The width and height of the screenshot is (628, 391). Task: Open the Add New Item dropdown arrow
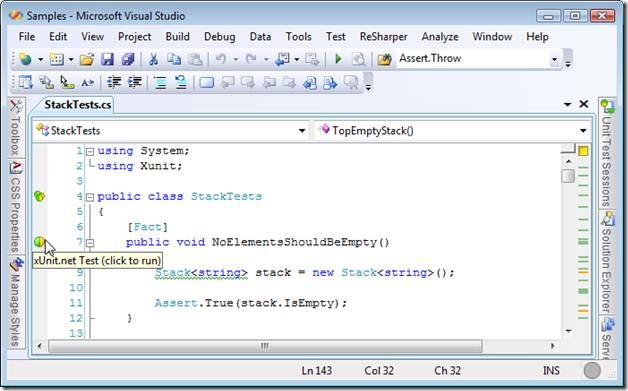point(71,60)
